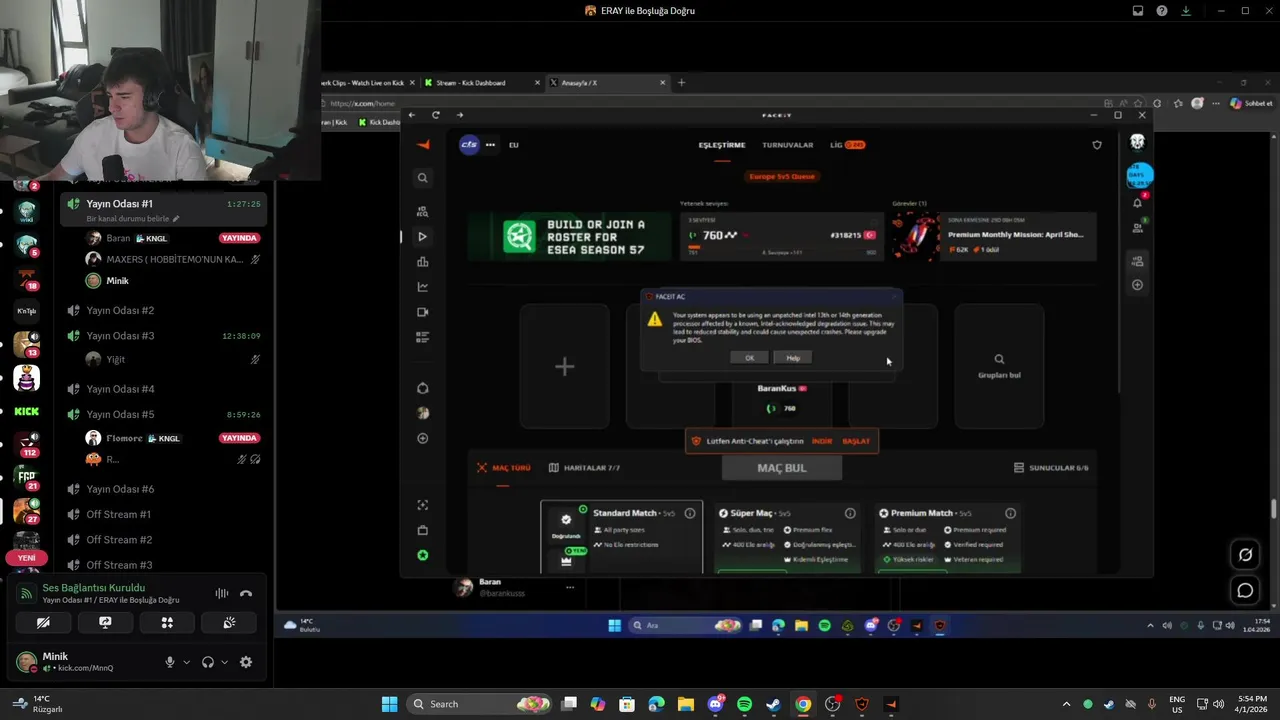Switch to EŞLEŞTİRME tab in FACEIT

pyautogui.click(x=722, y=145)
